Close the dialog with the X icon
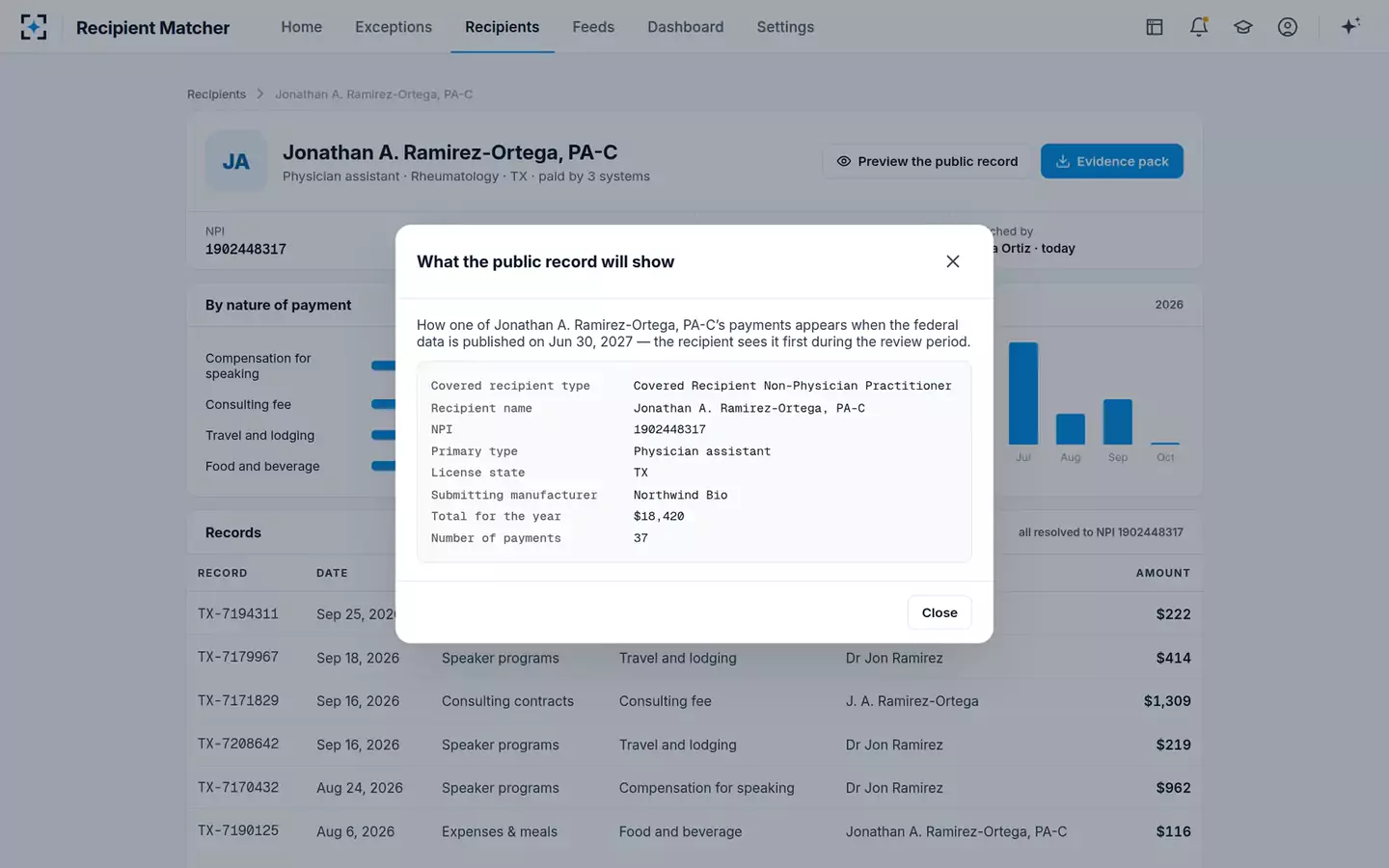This screenshot has height=868, width=1389. pos(953,261)
